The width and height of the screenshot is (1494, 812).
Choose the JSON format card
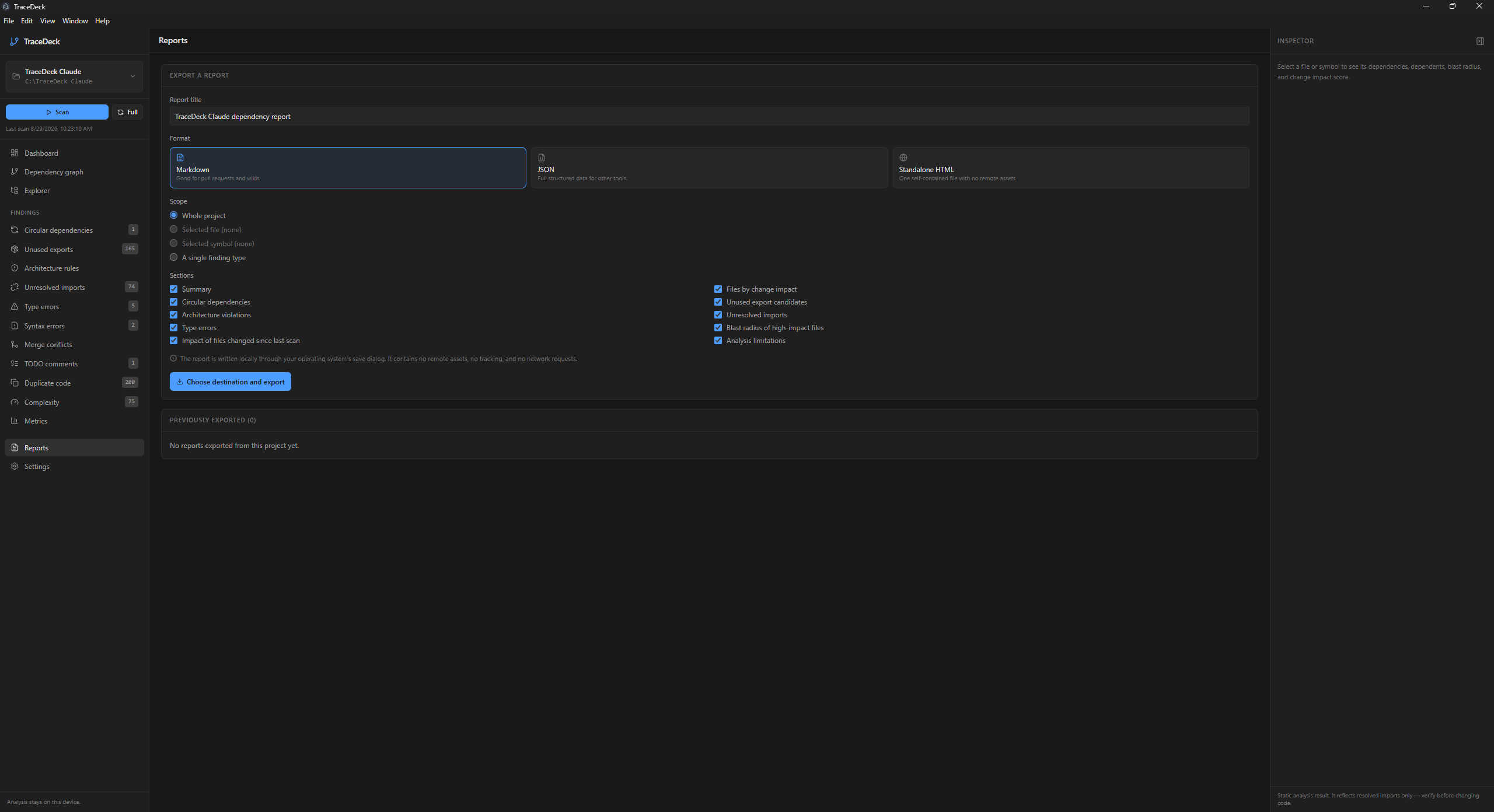click(x=709, y=167)
